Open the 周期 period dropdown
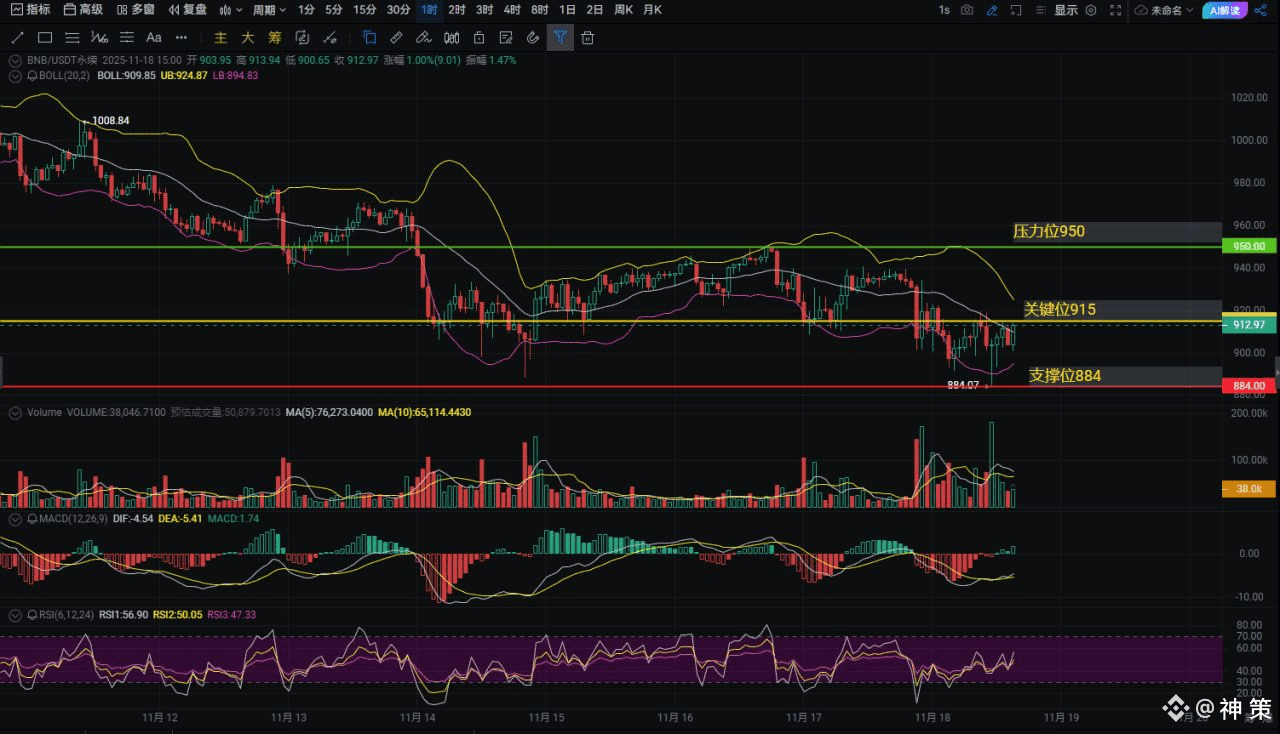This screenshot has height=734, width=1280. coord(269,10)
